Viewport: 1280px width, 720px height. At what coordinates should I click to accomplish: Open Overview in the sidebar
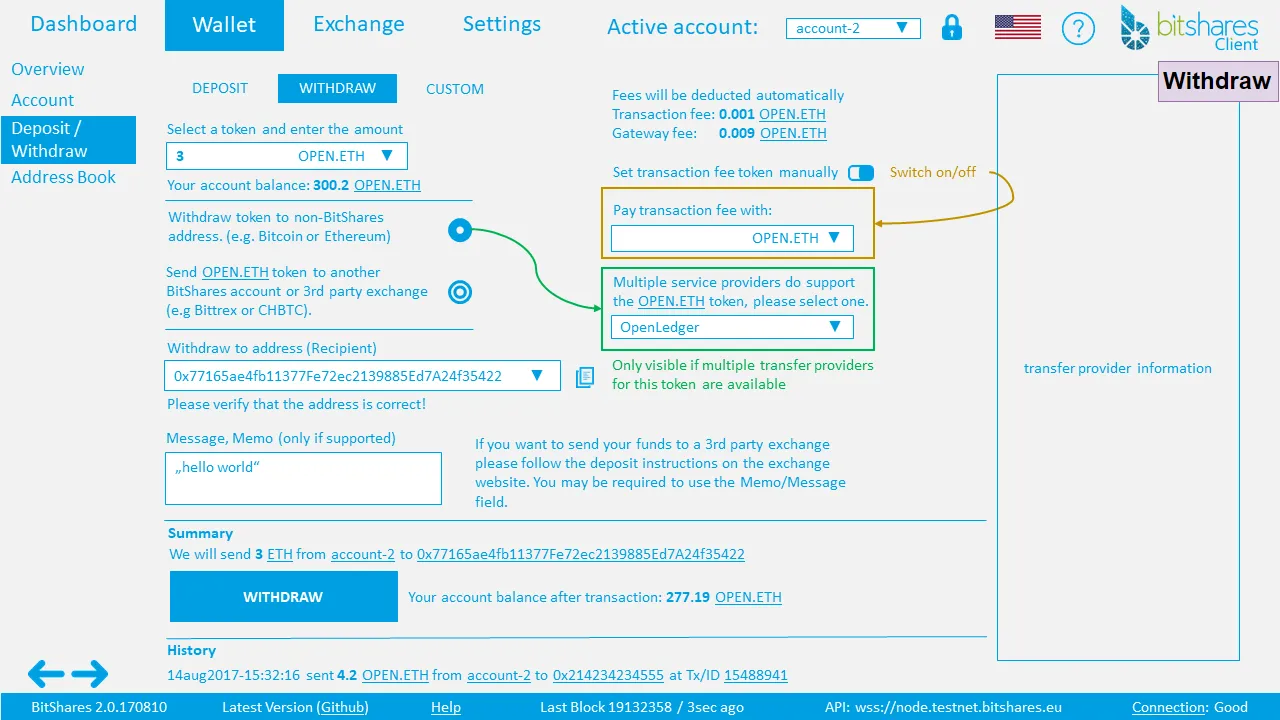tap(48, 69)
